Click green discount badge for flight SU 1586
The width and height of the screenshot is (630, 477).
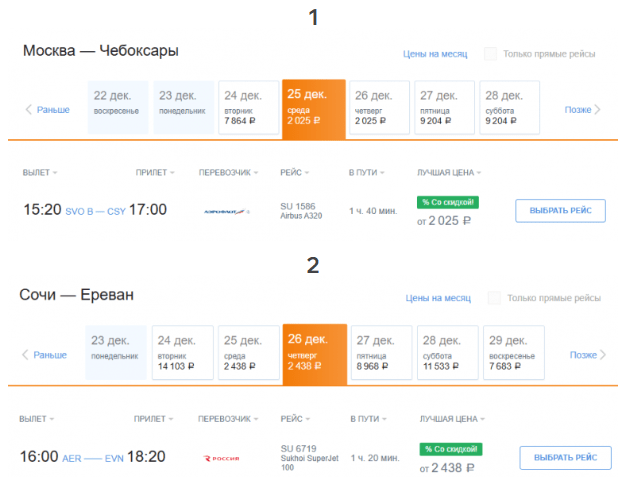click(448, 202)
